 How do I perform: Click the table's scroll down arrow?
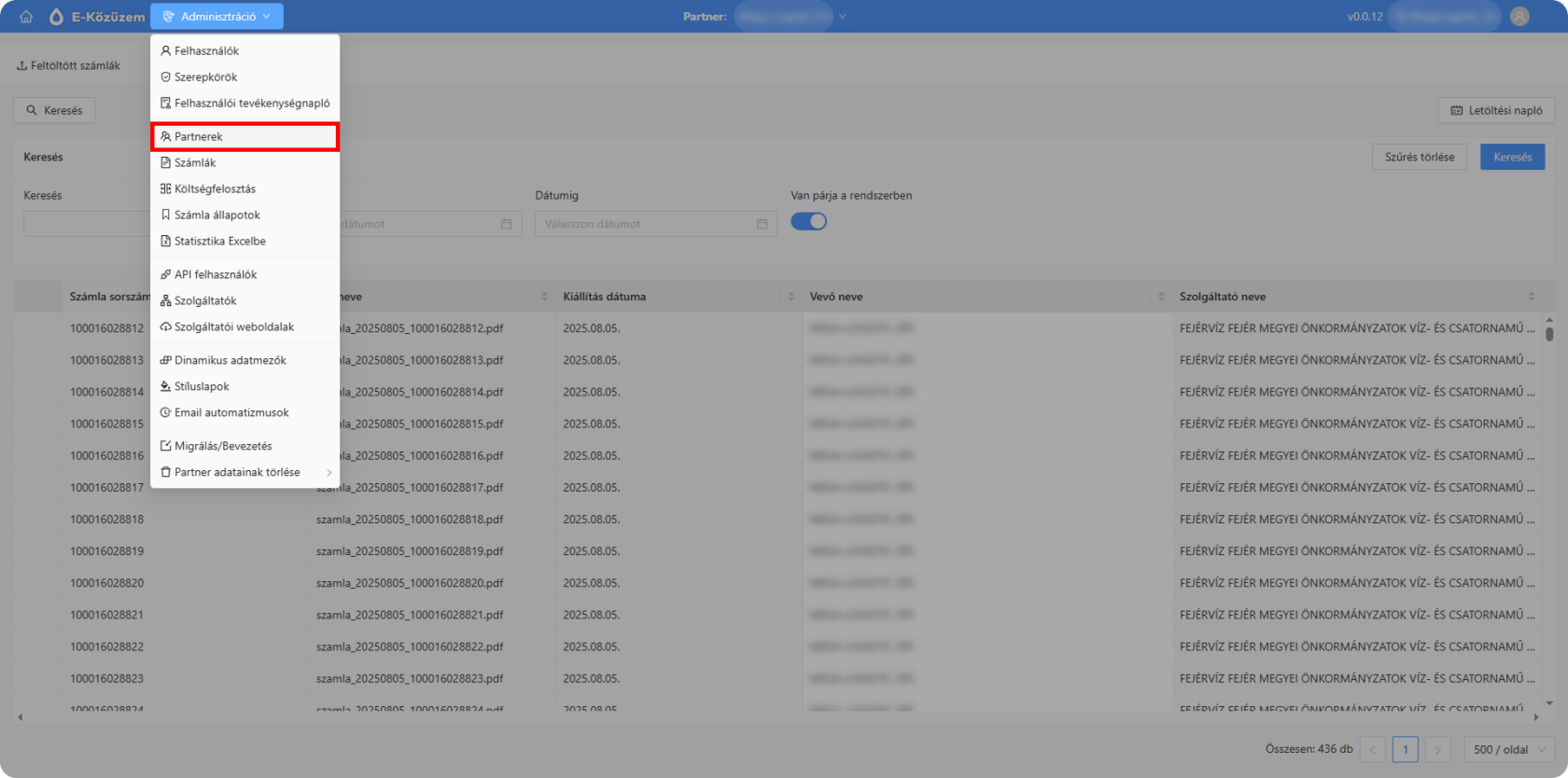tap(1549, 703)
